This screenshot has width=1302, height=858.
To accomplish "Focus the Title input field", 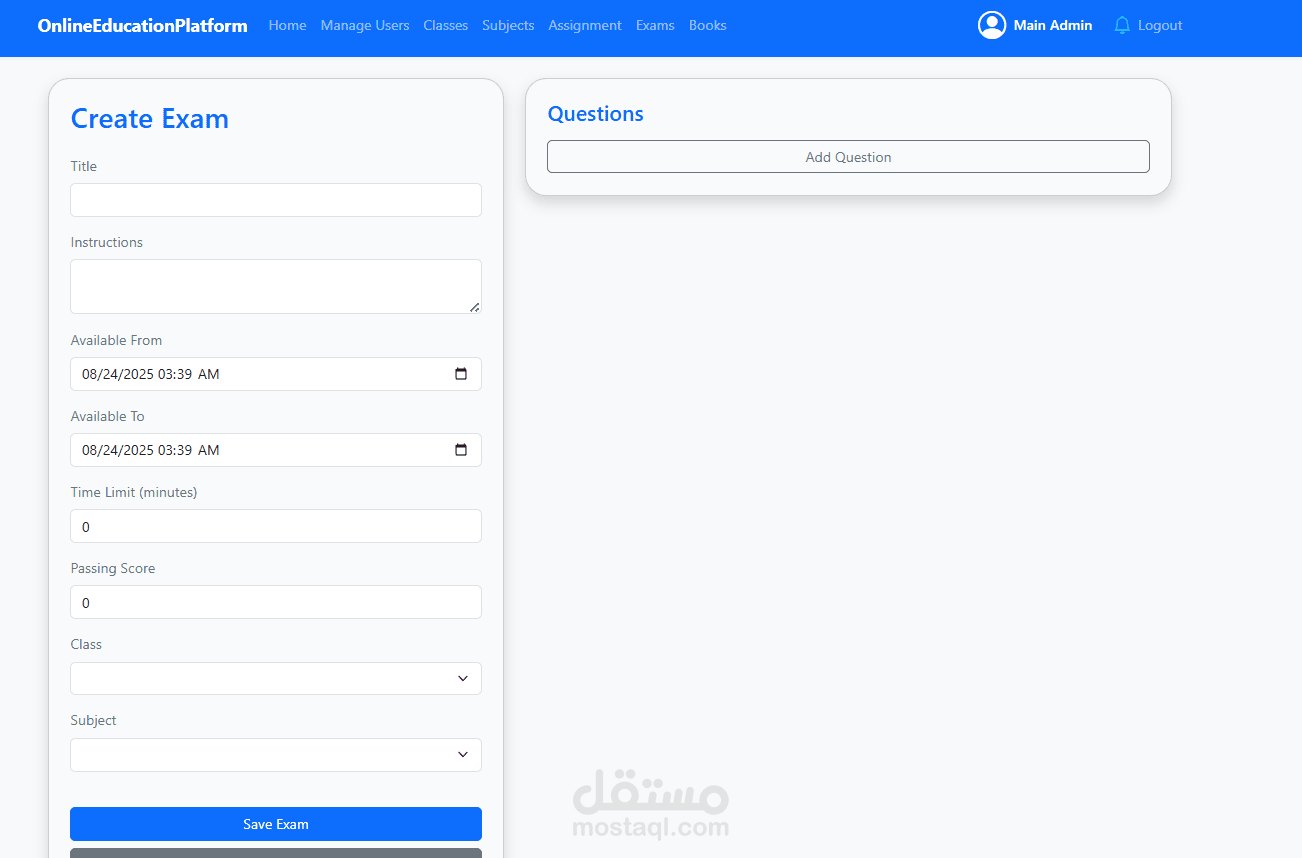I will point(276,200).
